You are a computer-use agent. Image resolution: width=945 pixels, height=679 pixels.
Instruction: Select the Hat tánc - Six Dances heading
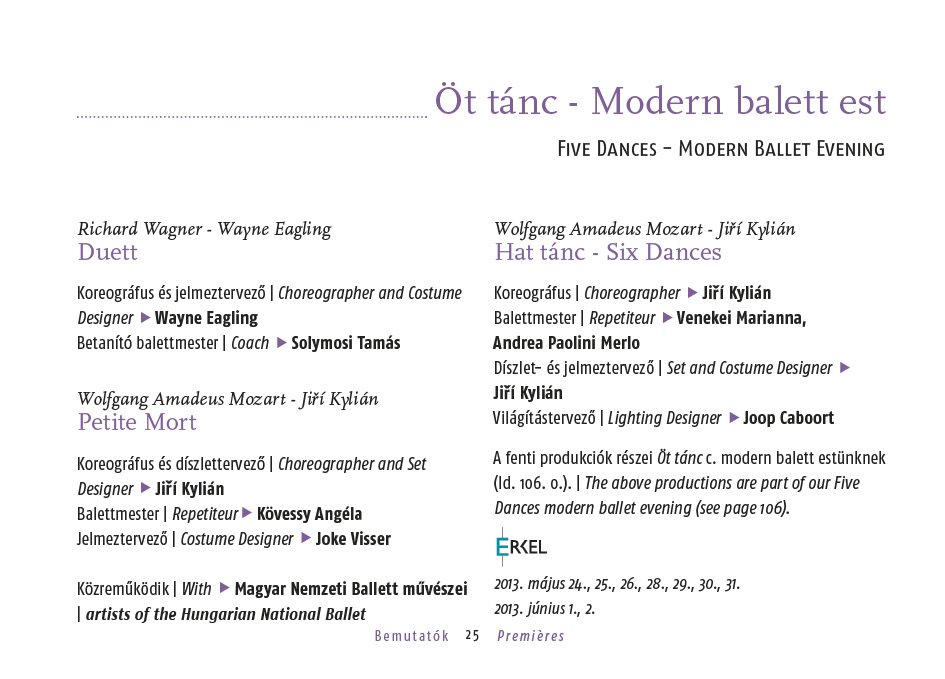[x=608, y=251]
